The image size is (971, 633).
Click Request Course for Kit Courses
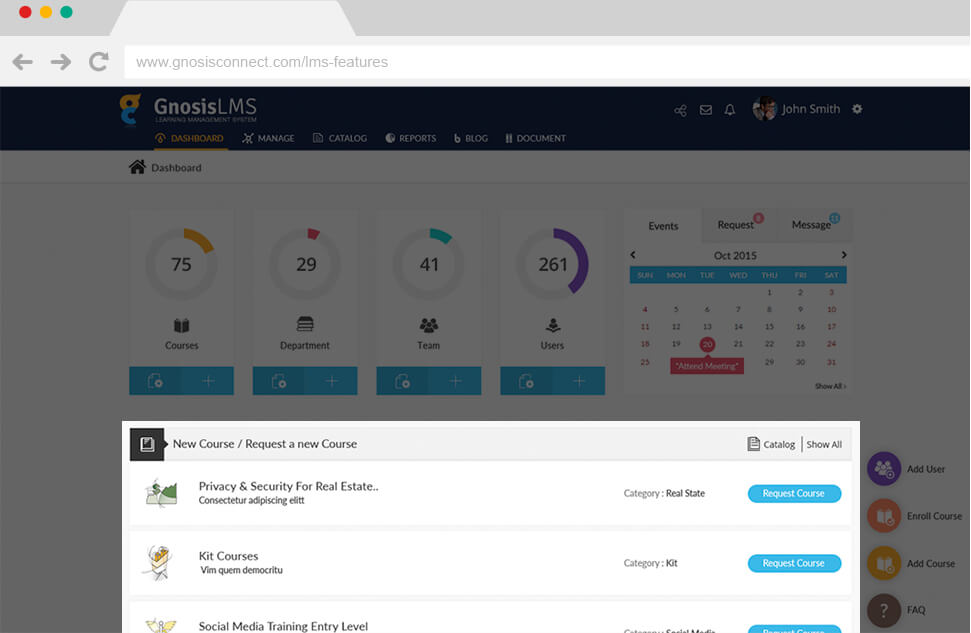tap(794, 563)
